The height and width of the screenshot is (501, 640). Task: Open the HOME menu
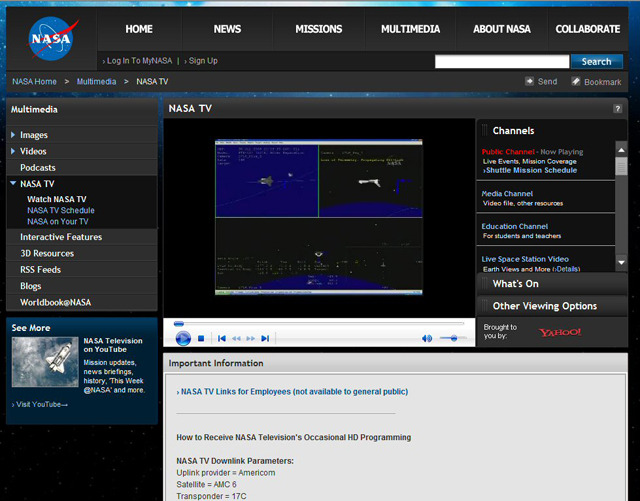[x=139, y=29]
